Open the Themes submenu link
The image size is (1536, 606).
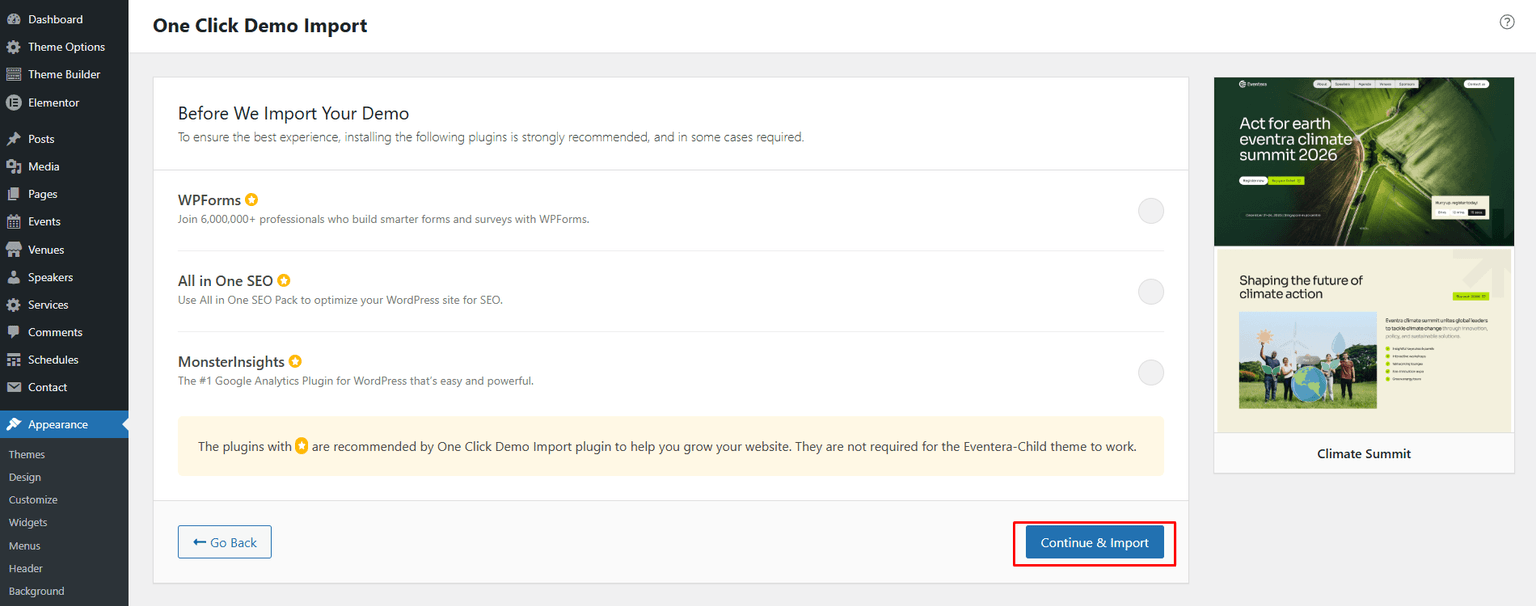[27, 454]
